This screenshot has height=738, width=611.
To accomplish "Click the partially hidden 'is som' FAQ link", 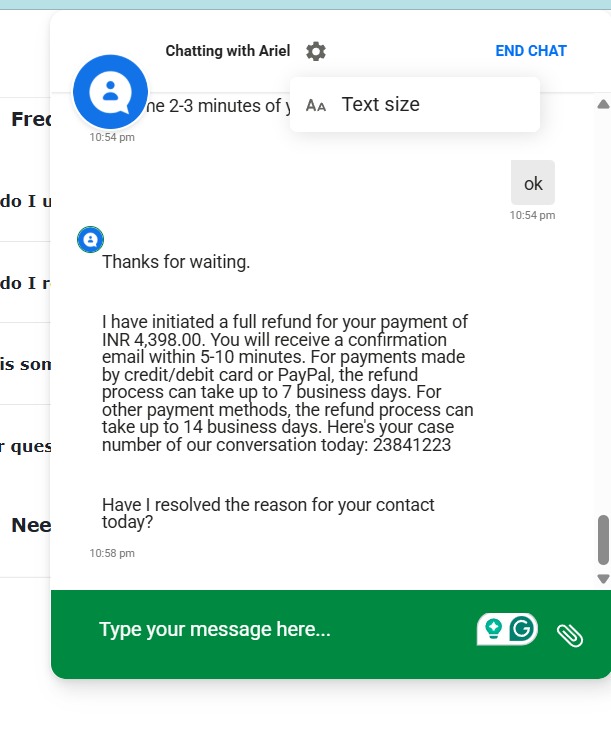I will (26, 364).
